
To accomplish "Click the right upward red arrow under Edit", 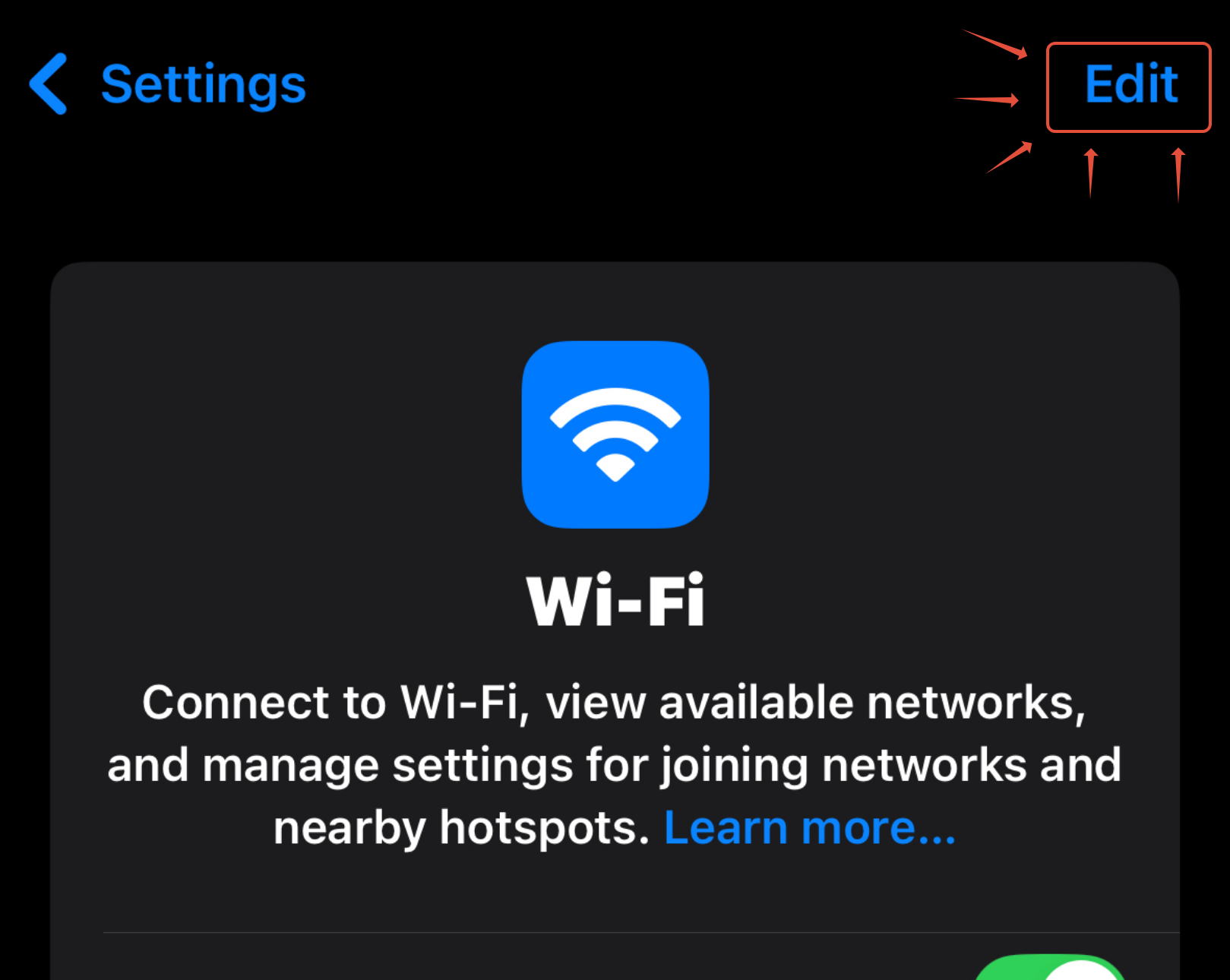I will (1178, 175).
